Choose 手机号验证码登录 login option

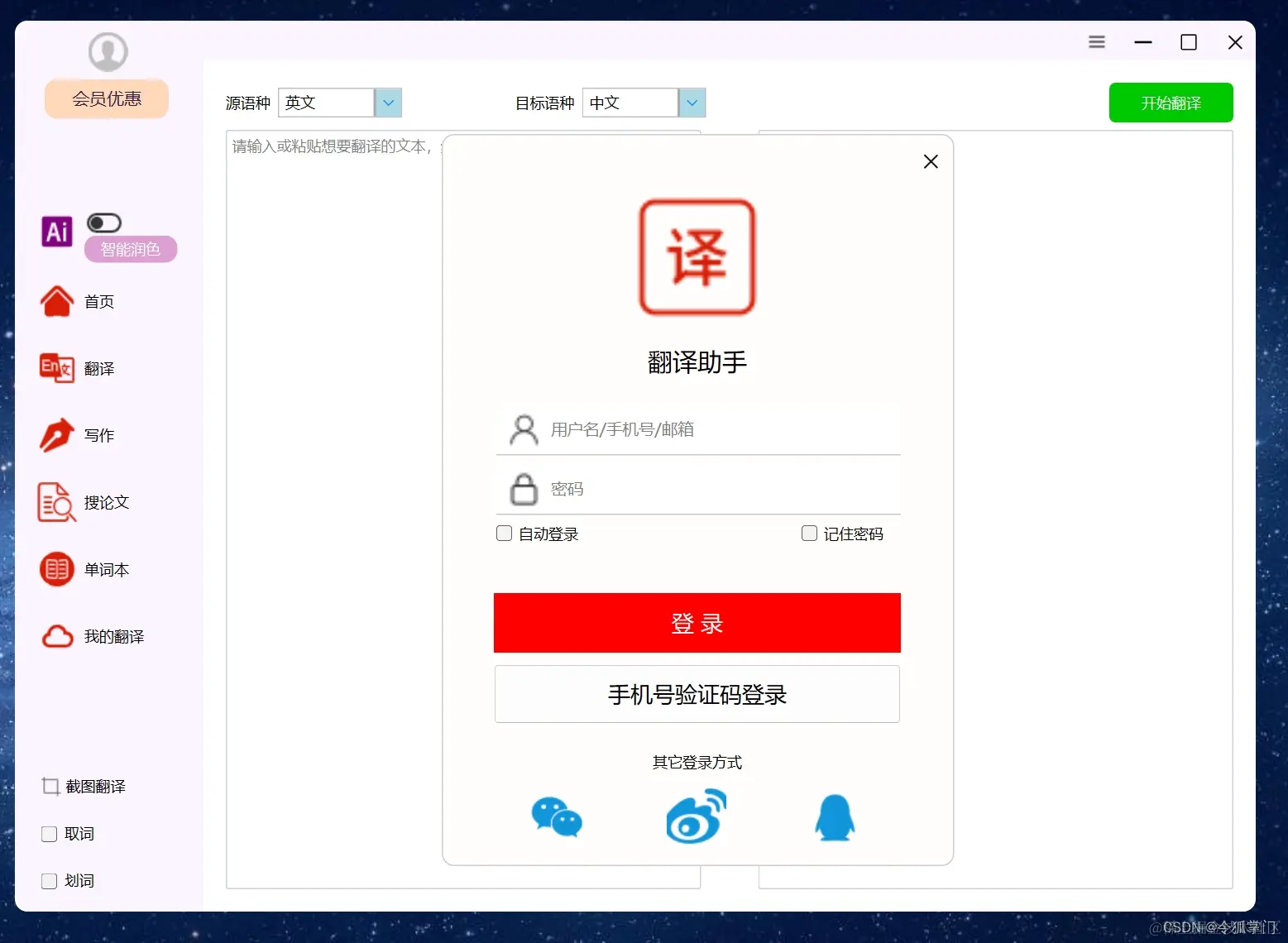pyautogui.click(x=696, y=695)
